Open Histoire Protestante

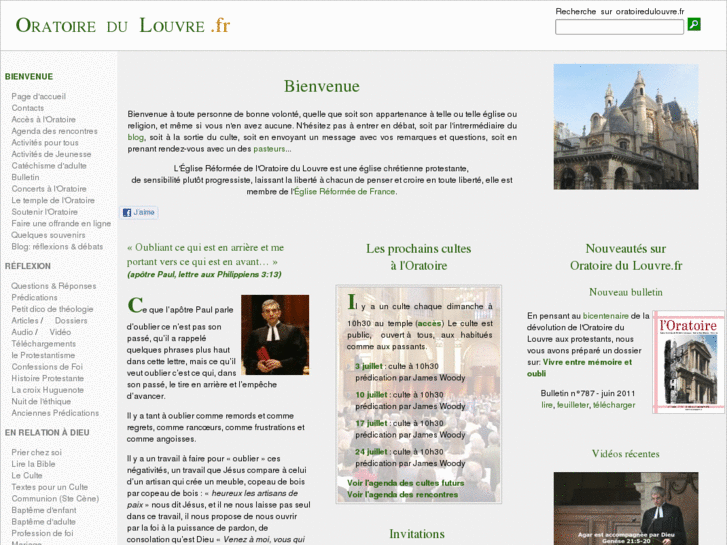[x=48, y=378]
